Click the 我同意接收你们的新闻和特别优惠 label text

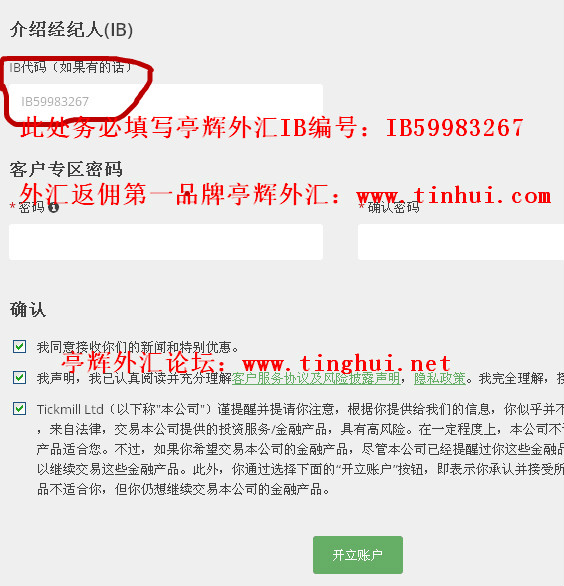point(138,348)
